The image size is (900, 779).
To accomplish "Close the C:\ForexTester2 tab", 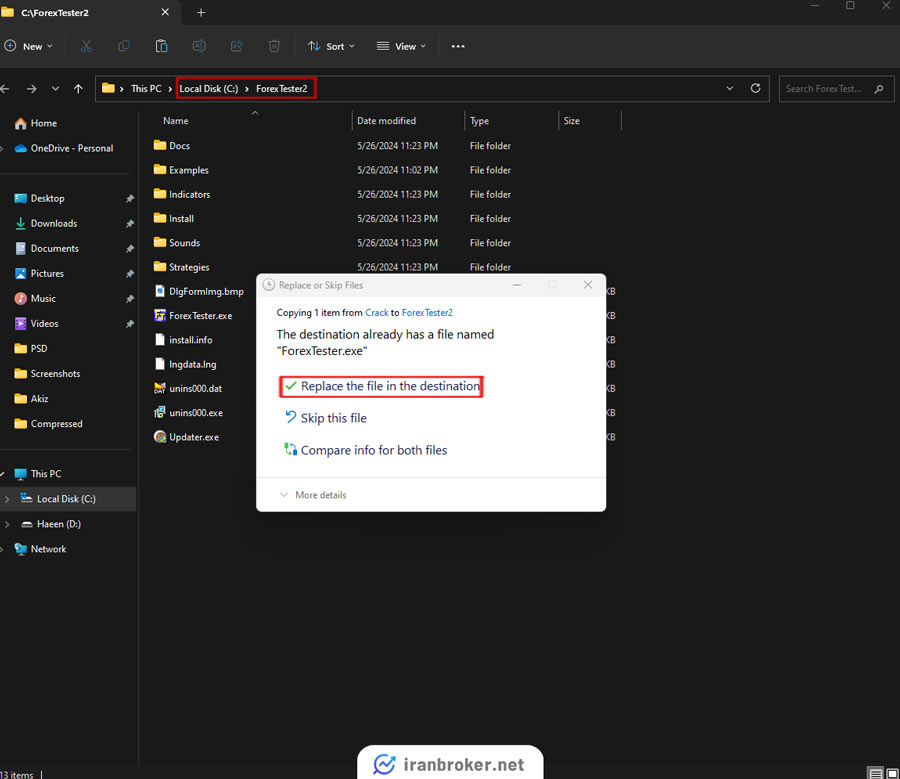I will pyautogui.click(x=165, y=12).
